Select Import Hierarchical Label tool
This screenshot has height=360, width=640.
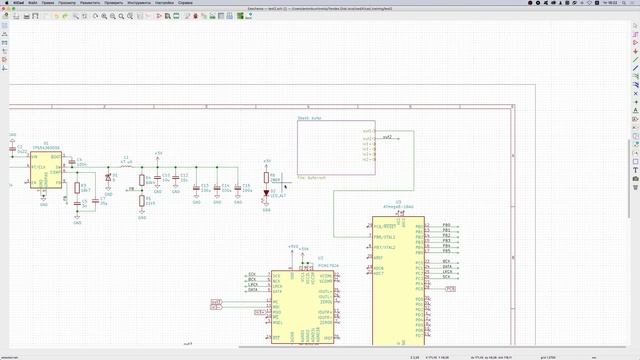click(x=636, y=144)
